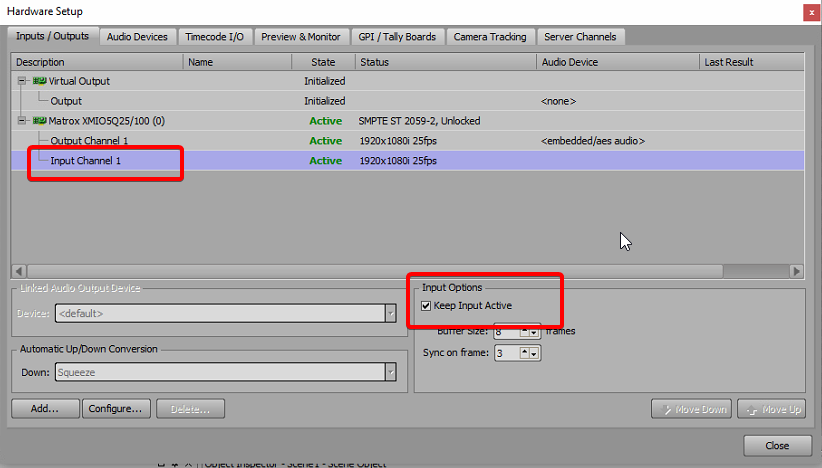The width and height of the screenshot is (822, 468).
Task: Click the <embedded/aes audio> cell
Action: click(x=592, y=140)
